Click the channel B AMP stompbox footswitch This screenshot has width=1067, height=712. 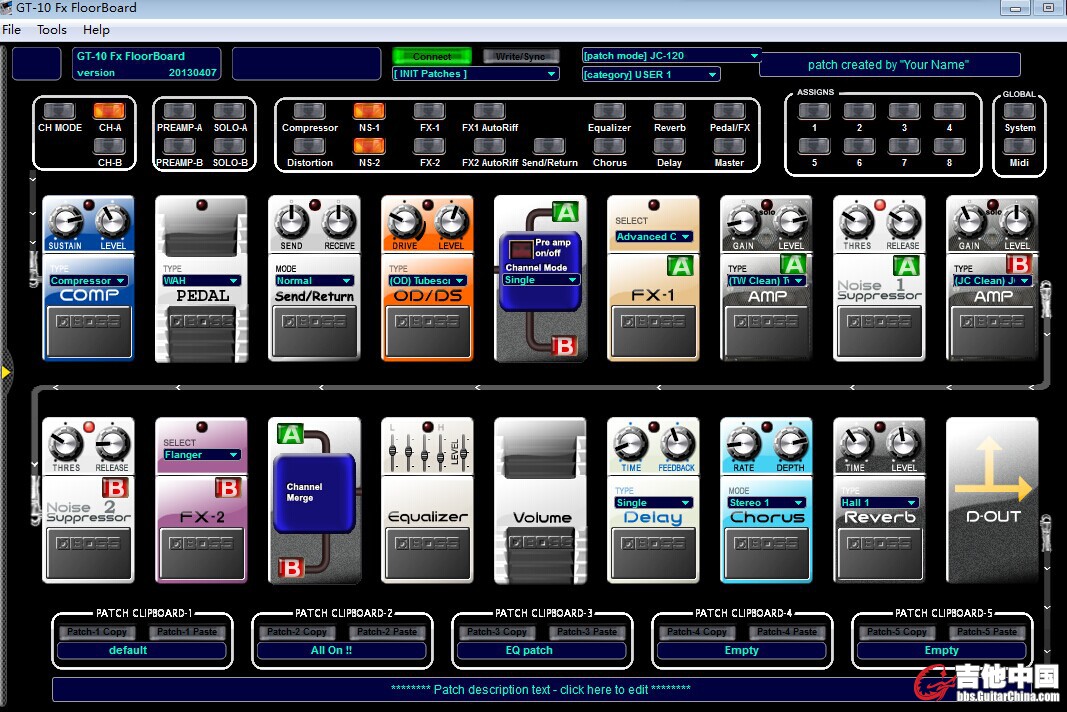[992, 330]
